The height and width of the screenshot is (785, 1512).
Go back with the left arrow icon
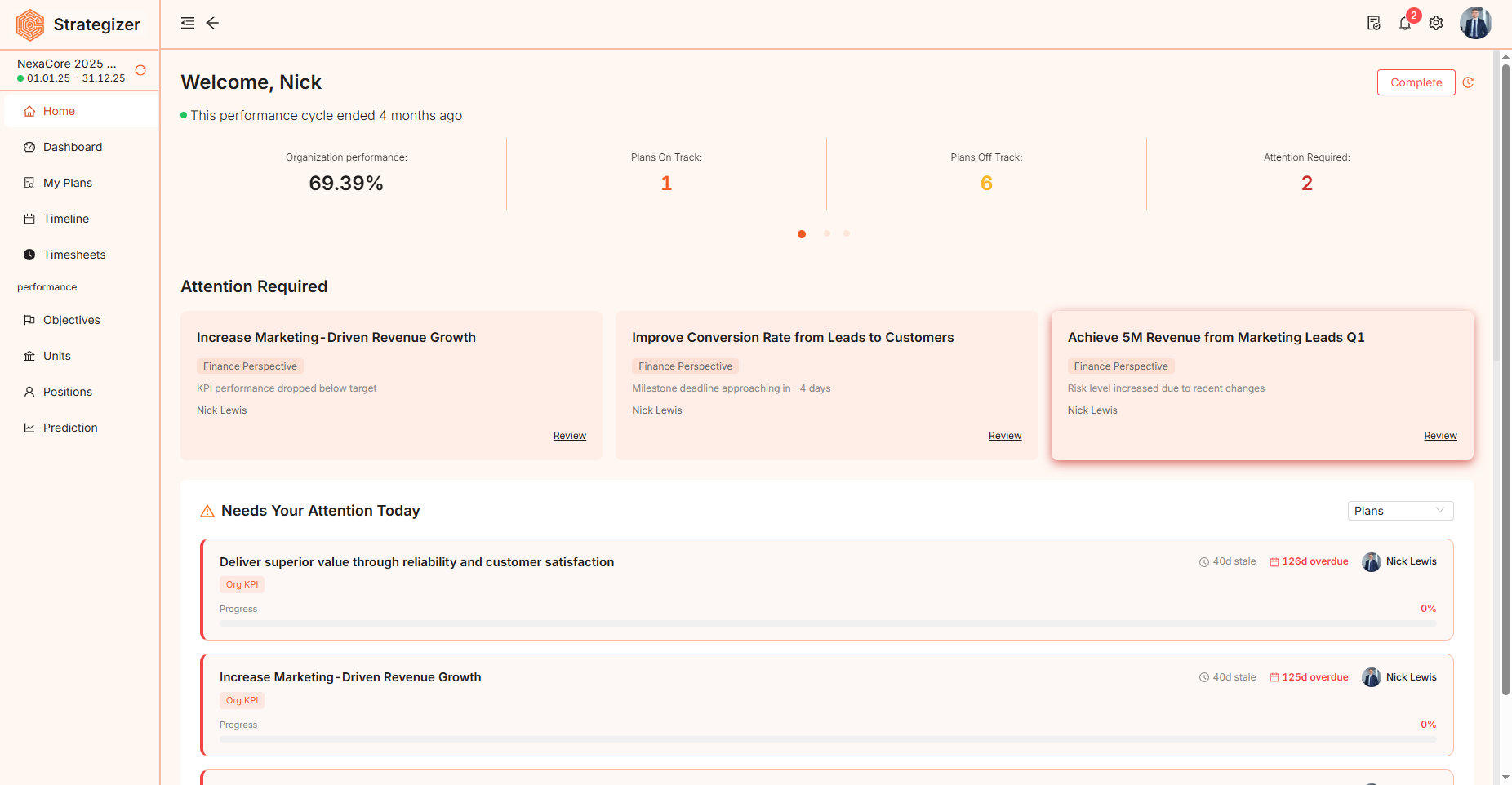(212, 23)
